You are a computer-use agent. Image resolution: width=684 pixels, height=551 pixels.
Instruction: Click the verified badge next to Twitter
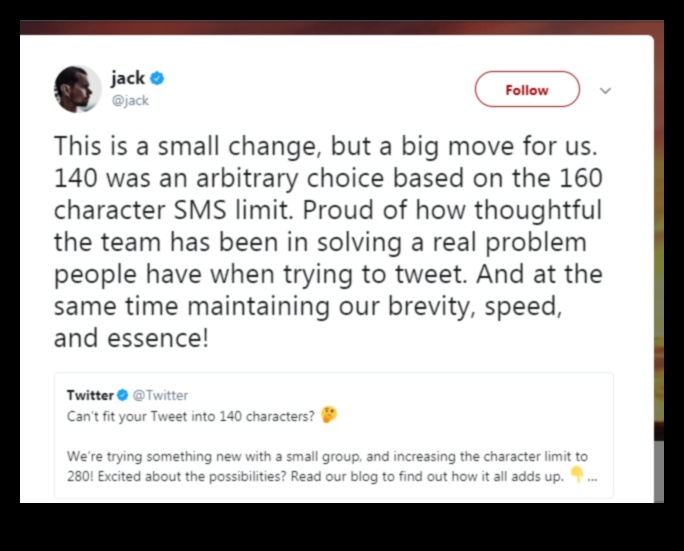click(123, 395)
